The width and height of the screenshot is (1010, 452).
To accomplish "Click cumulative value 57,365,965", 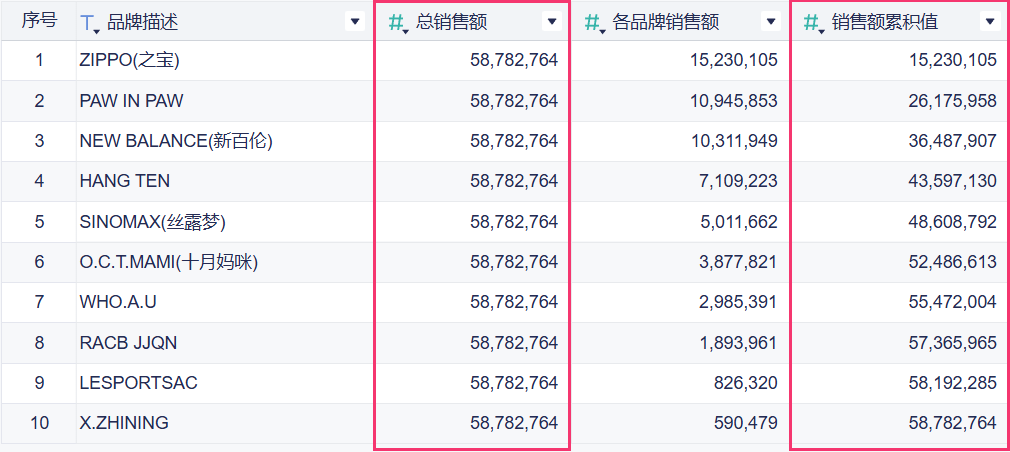I will 953,343.
